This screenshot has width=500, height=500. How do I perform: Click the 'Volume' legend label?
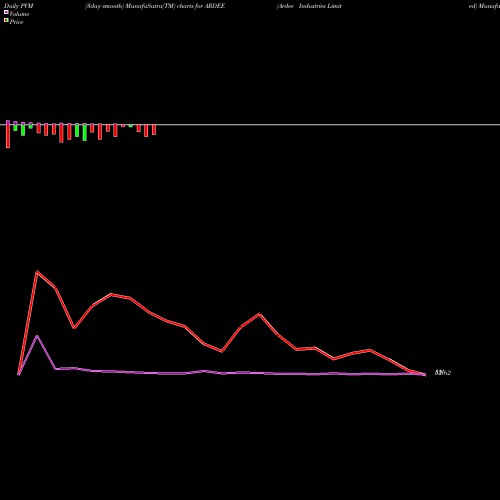coord(19,14)
